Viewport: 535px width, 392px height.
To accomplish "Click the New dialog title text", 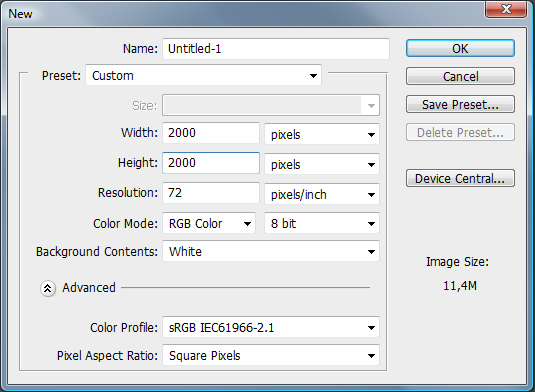I will click(20, 14).
